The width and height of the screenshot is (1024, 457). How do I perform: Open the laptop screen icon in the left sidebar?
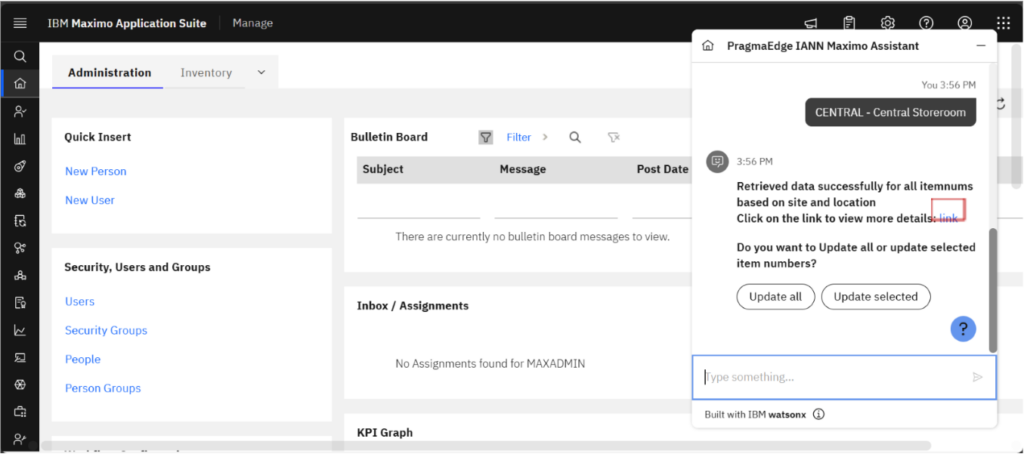pyautogui.click(x=20, y=357)
